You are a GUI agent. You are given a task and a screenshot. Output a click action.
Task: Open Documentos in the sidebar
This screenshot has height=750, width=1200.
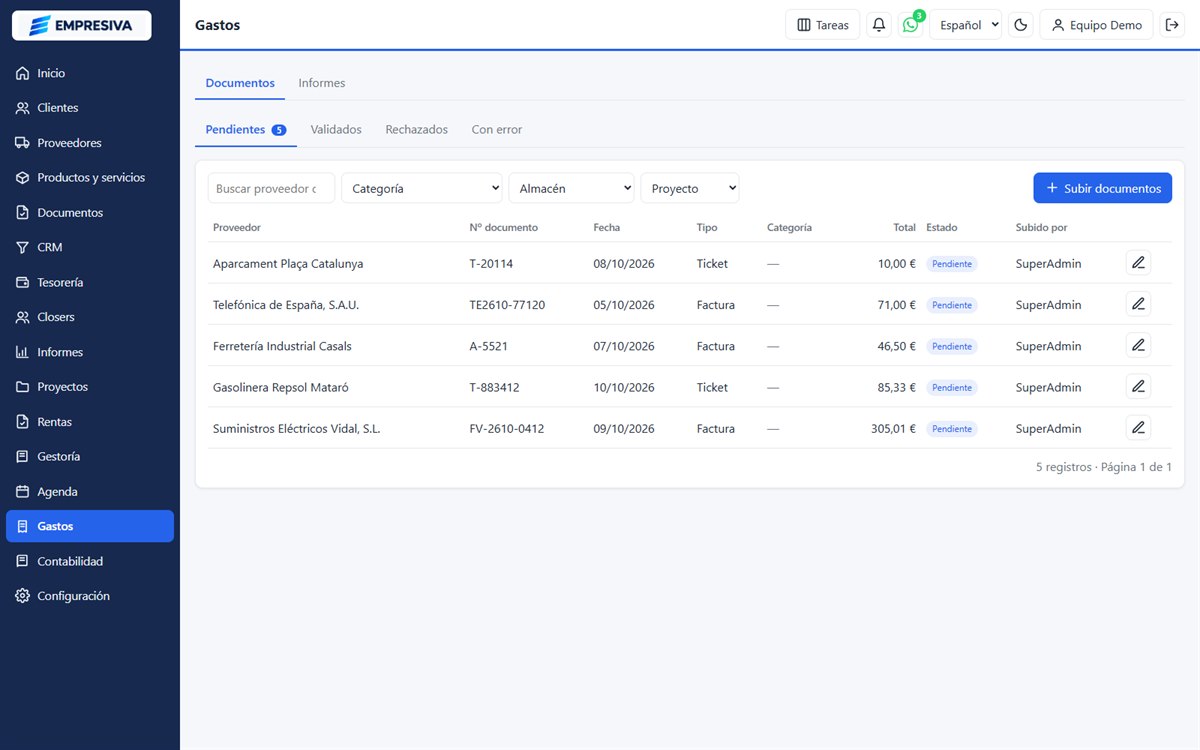point(90,213)
